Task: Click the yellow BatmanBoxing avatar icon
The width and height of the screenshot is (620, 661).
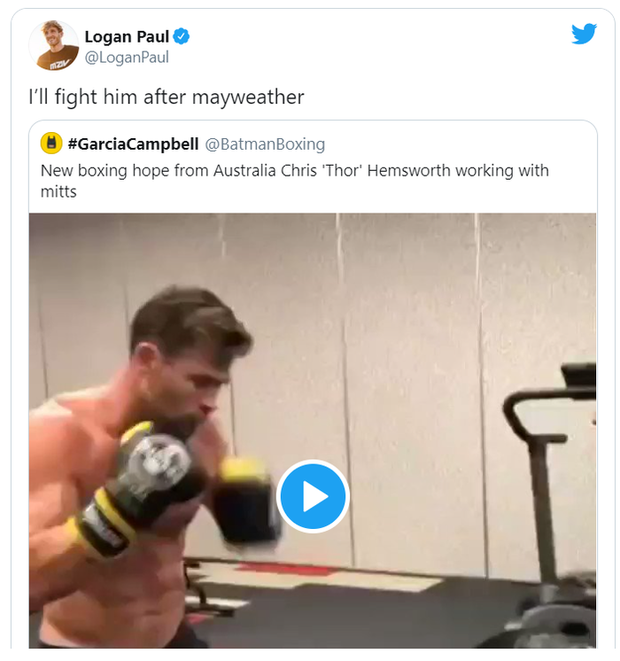Action: tap(51, 144)
